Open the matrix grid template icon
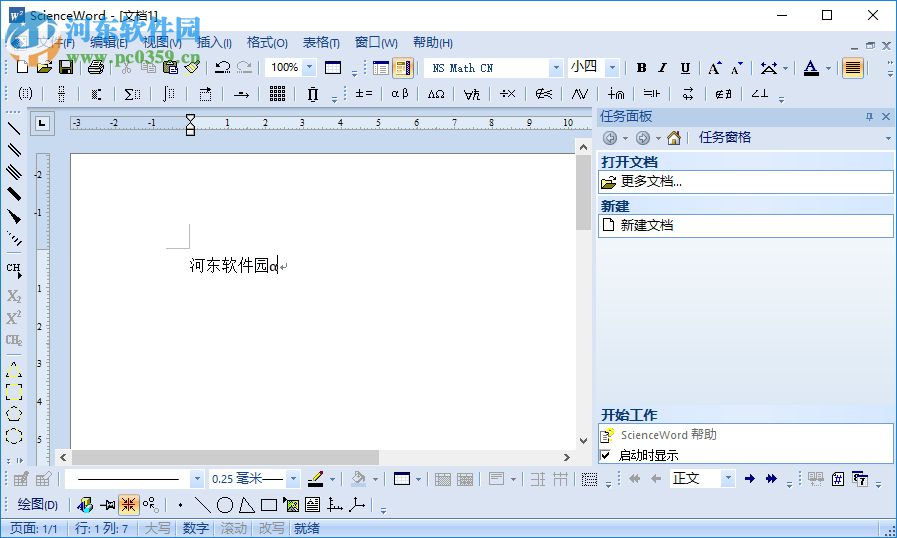 click(277, 94)
